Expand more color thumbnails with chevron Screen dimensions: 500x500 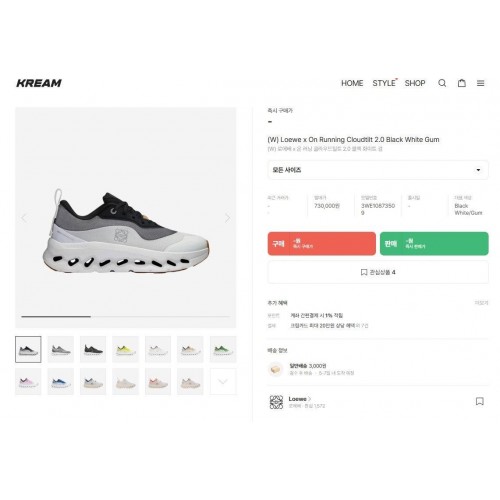[x=223, y=381]
